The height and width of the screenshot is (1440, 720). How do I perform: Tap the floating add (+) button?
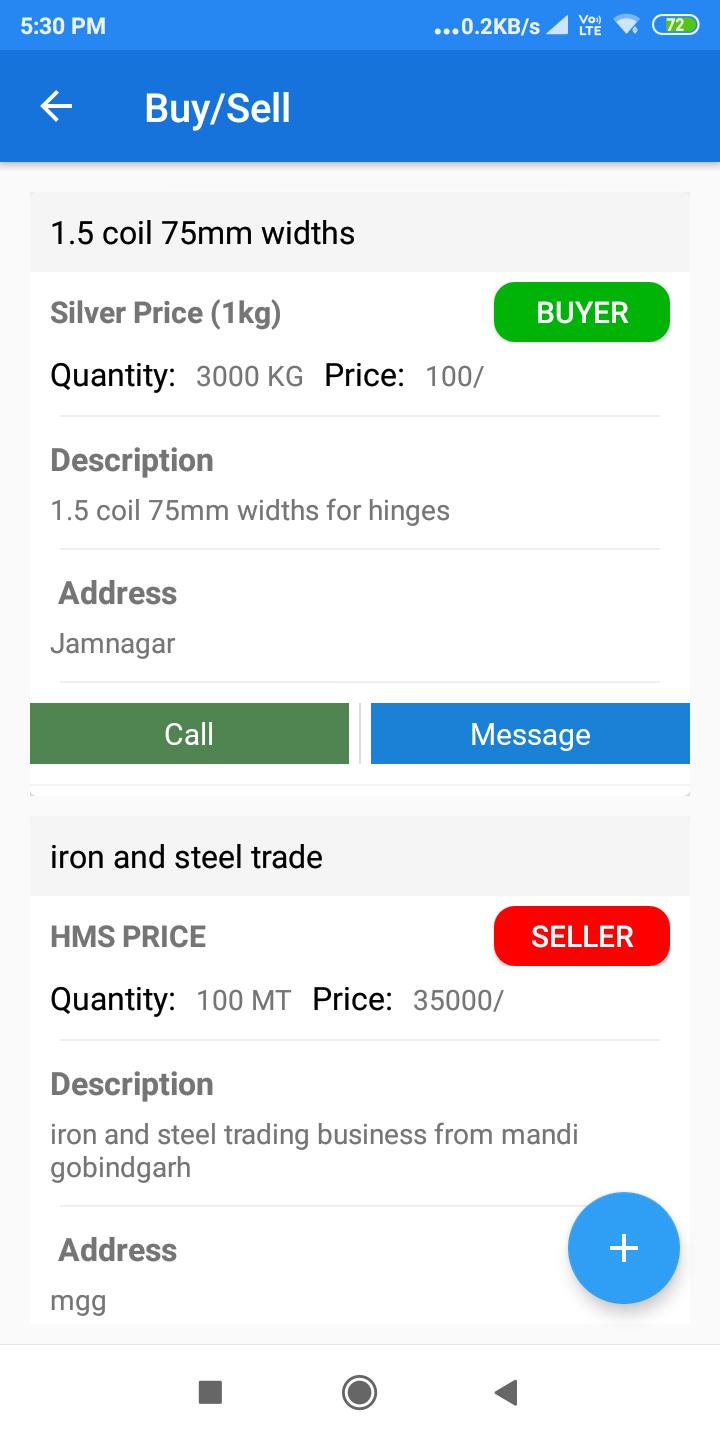623,1247
